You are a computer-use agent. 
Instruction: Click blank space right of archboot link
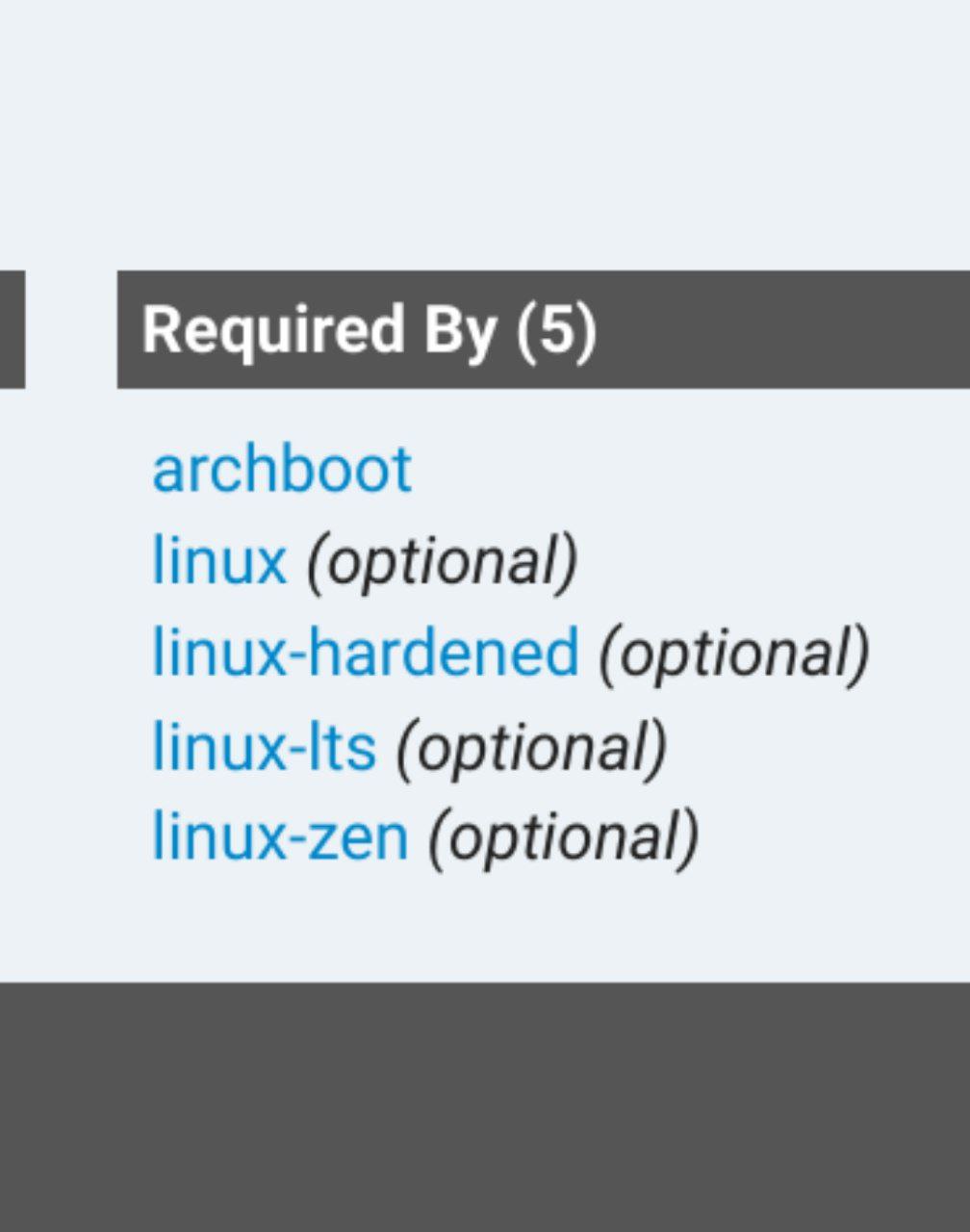[x=674, y=470]
